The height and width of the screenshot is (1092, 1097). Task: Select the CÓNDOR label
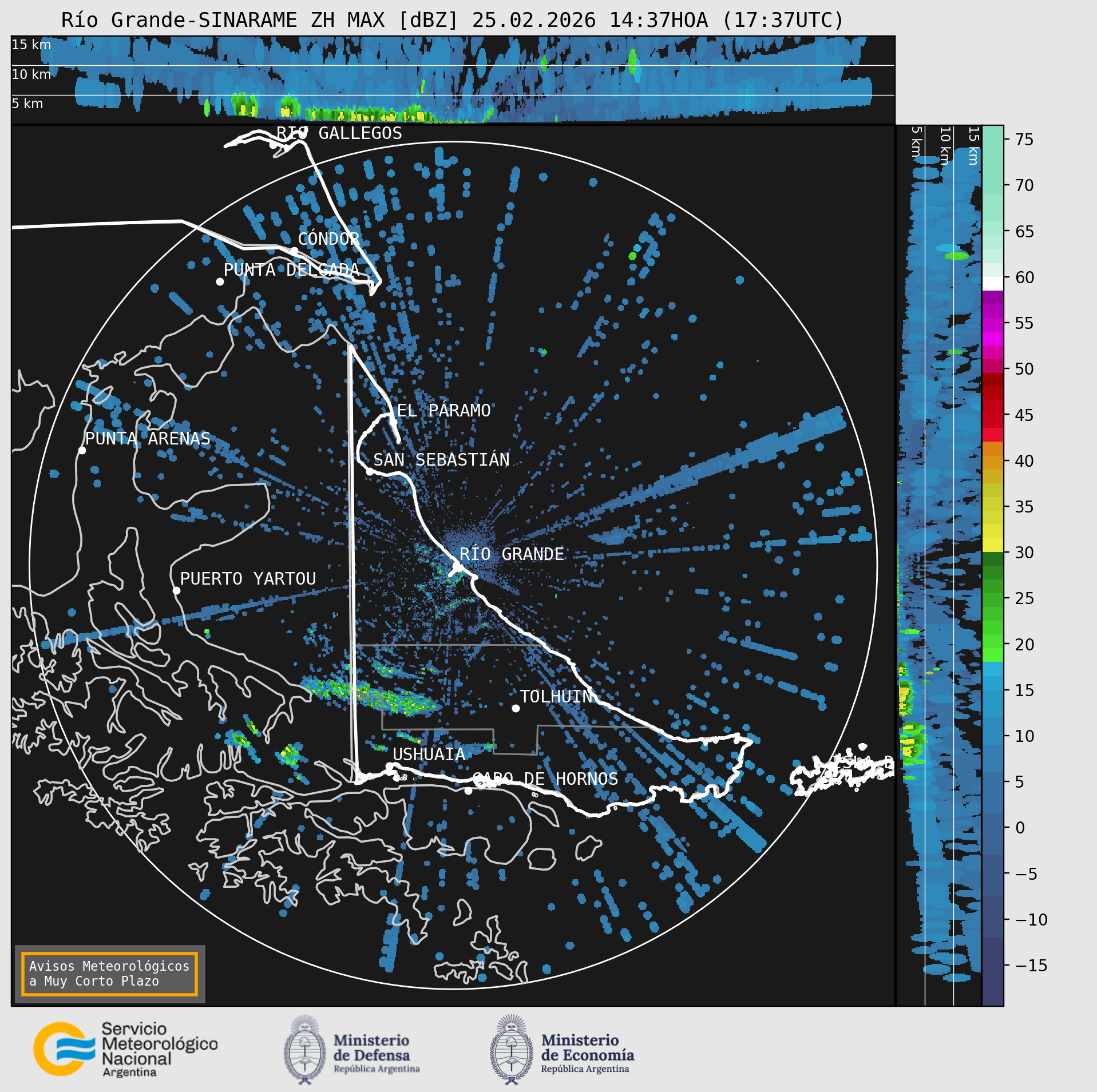(x=328, y=239)
